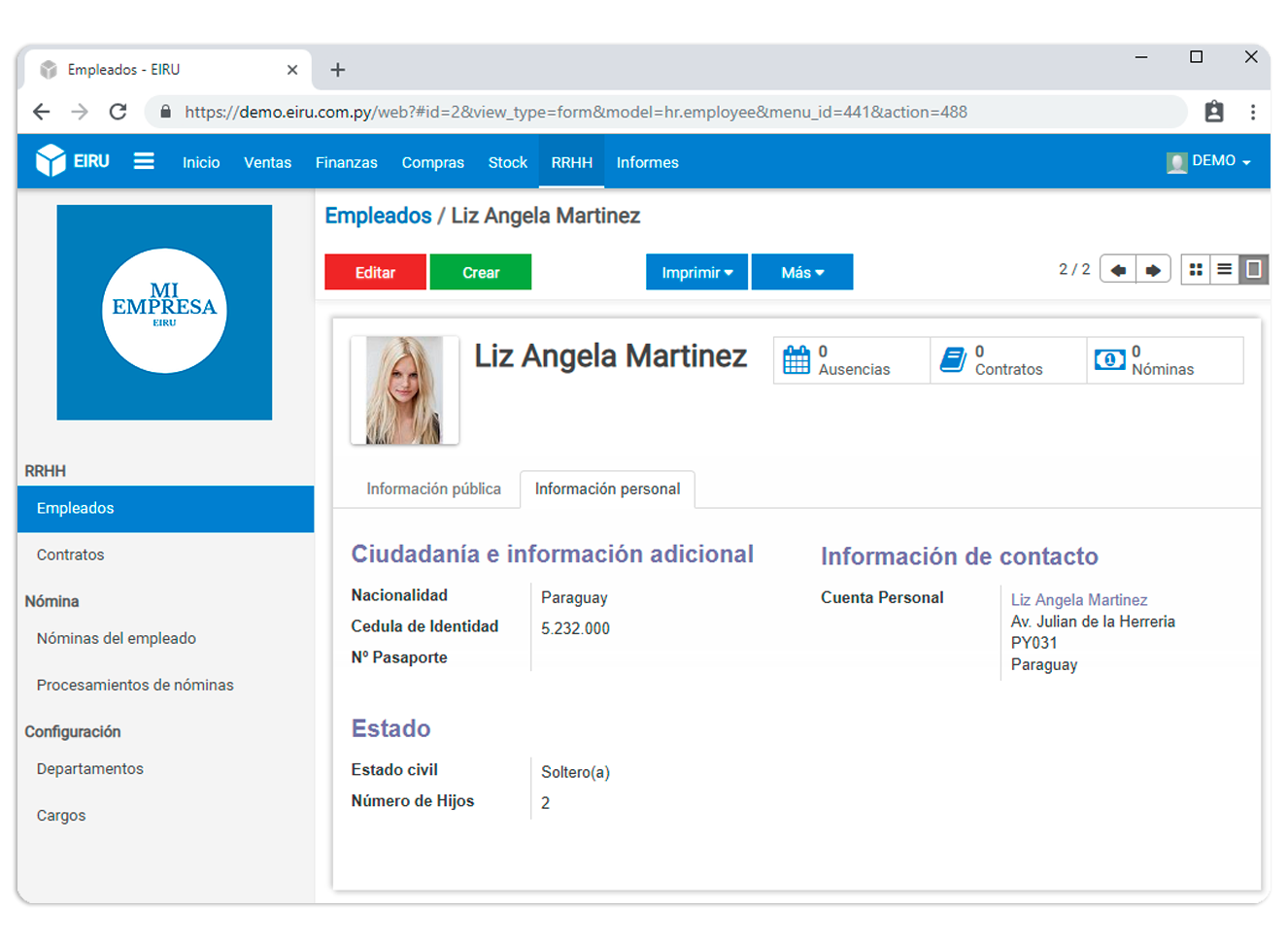Toggle the hamburger menu icon
The width and height of the screenshot is (1288, 942).
pos(144,161)
